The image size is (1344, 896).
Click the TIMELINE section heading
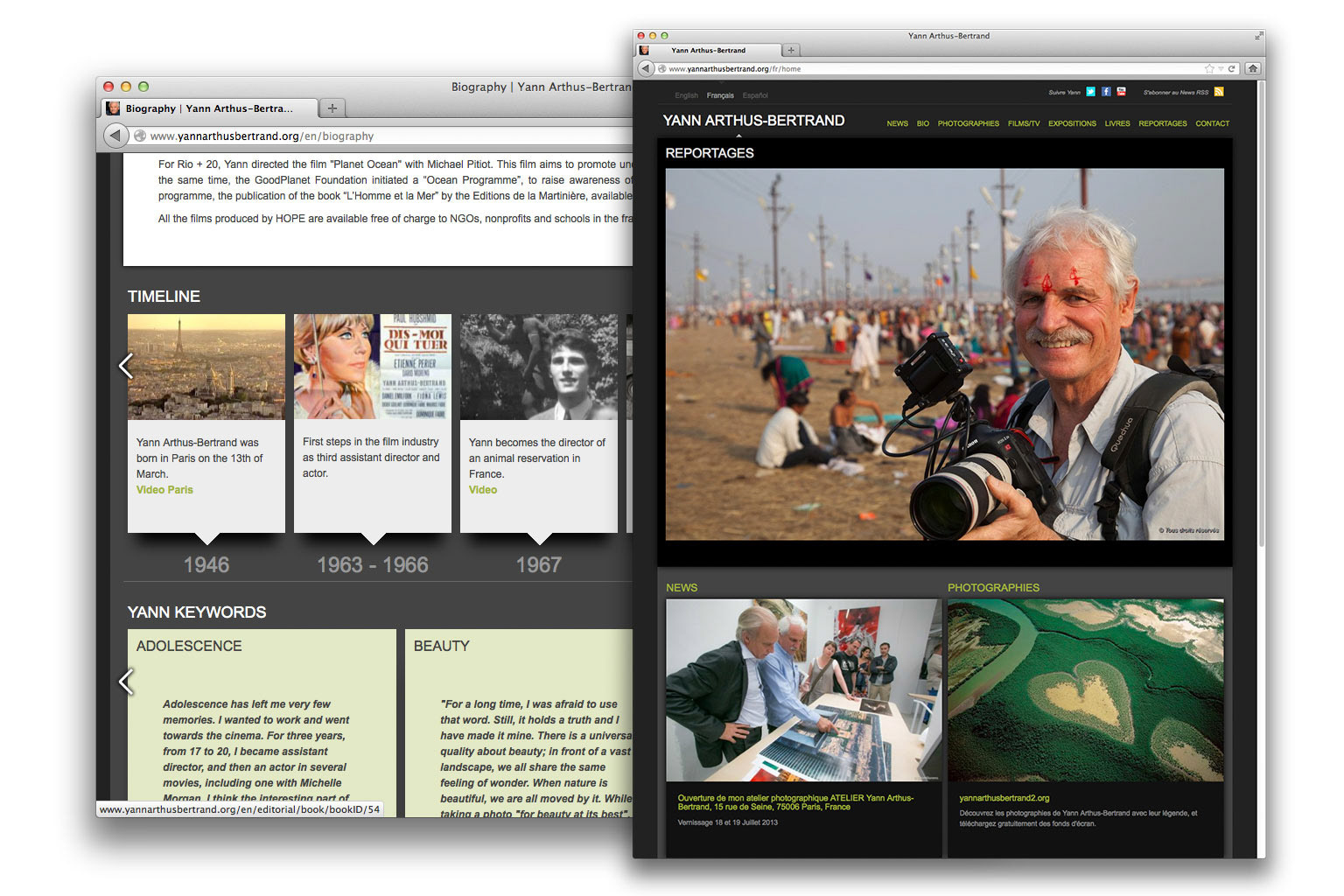tap(164, 297)
